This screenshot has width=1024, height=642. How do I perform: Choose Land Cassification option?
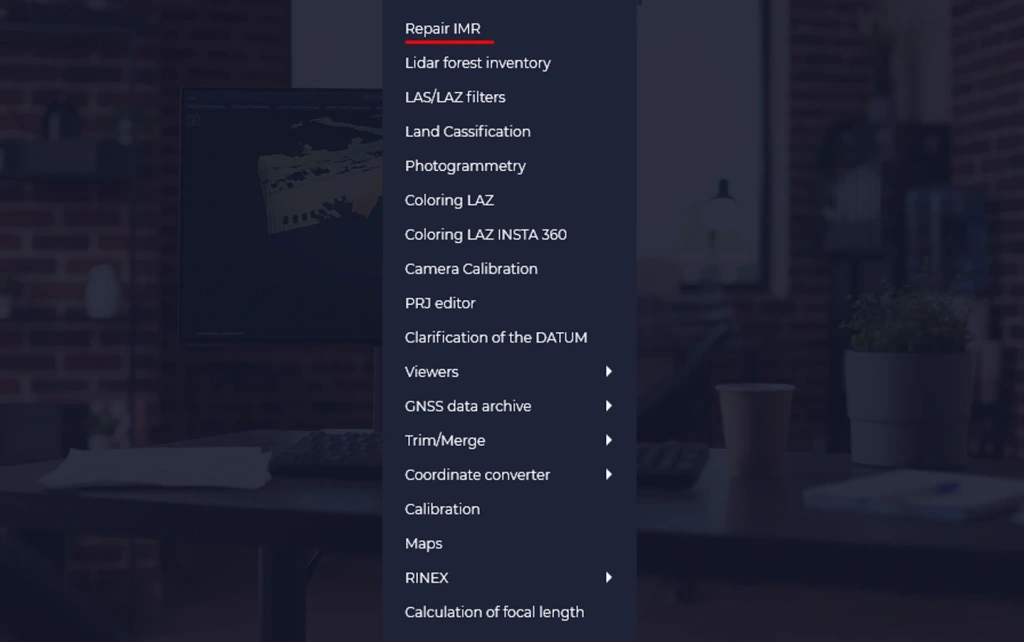tap(468, 131)
